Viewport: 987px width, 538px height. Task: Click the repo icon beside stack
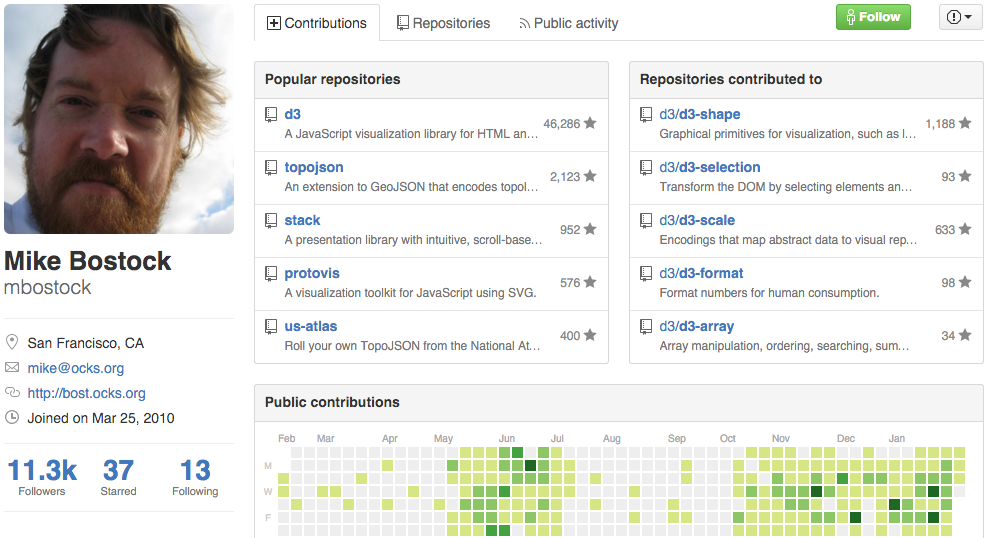click(271, 220)
